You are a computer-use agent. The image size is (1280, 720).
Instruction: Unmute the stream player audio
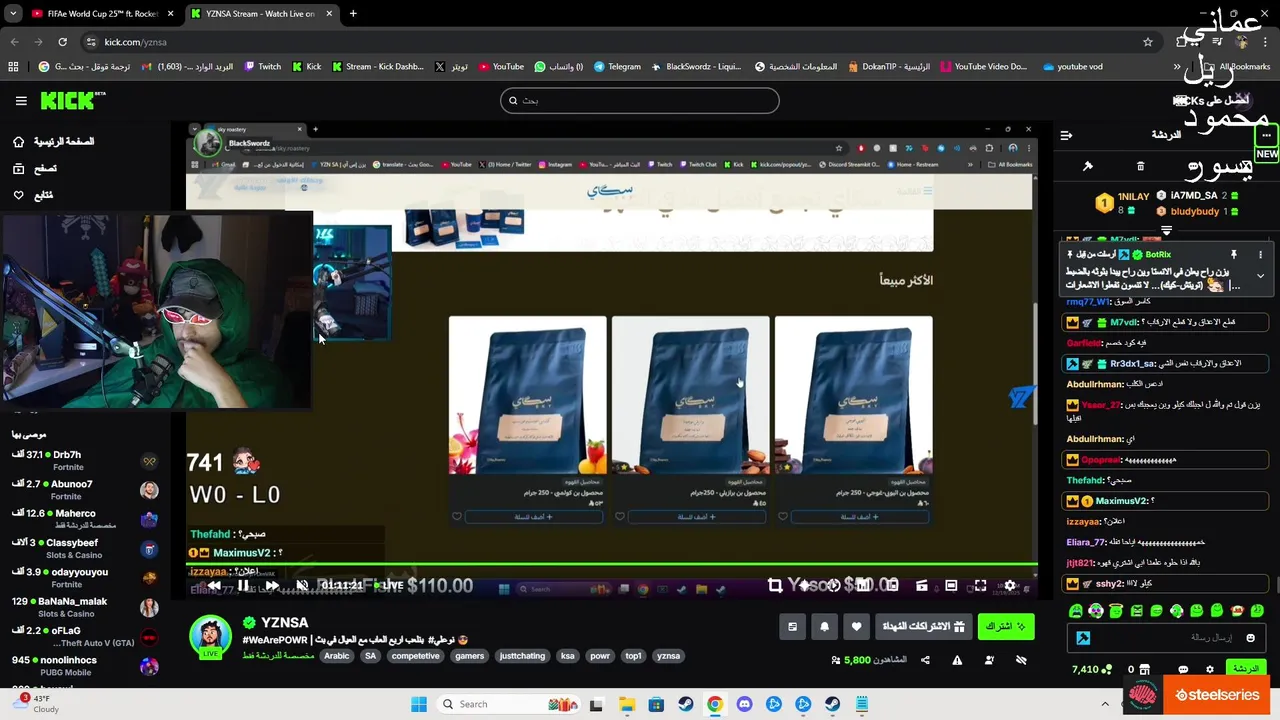point(302,586)
